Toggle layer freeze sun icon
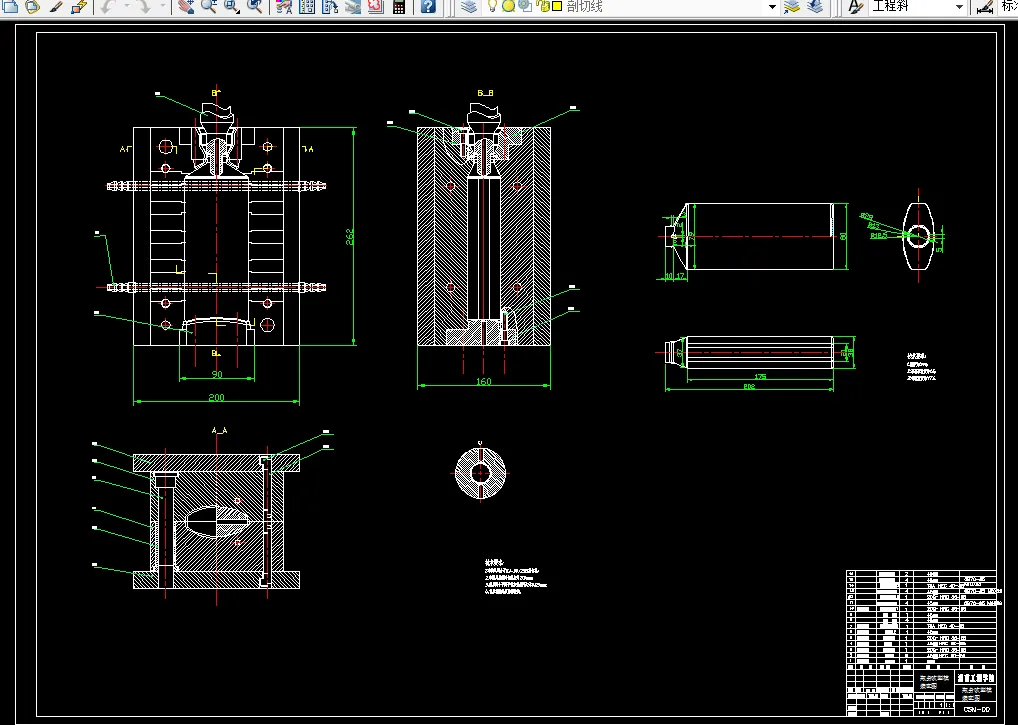 click(x=509, y=6)
